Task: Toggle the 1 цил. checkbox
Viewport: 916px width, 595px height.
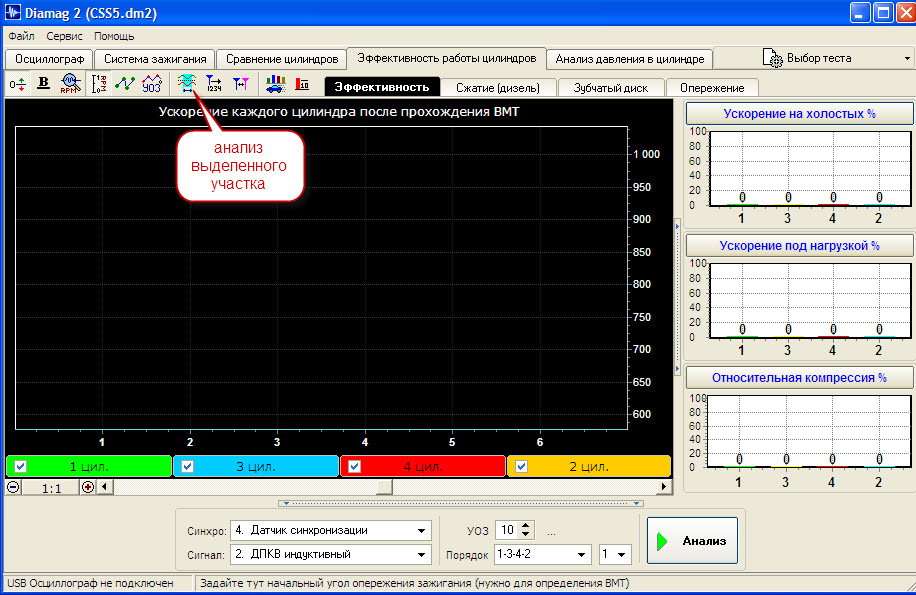Action: [x=20, y=467]
